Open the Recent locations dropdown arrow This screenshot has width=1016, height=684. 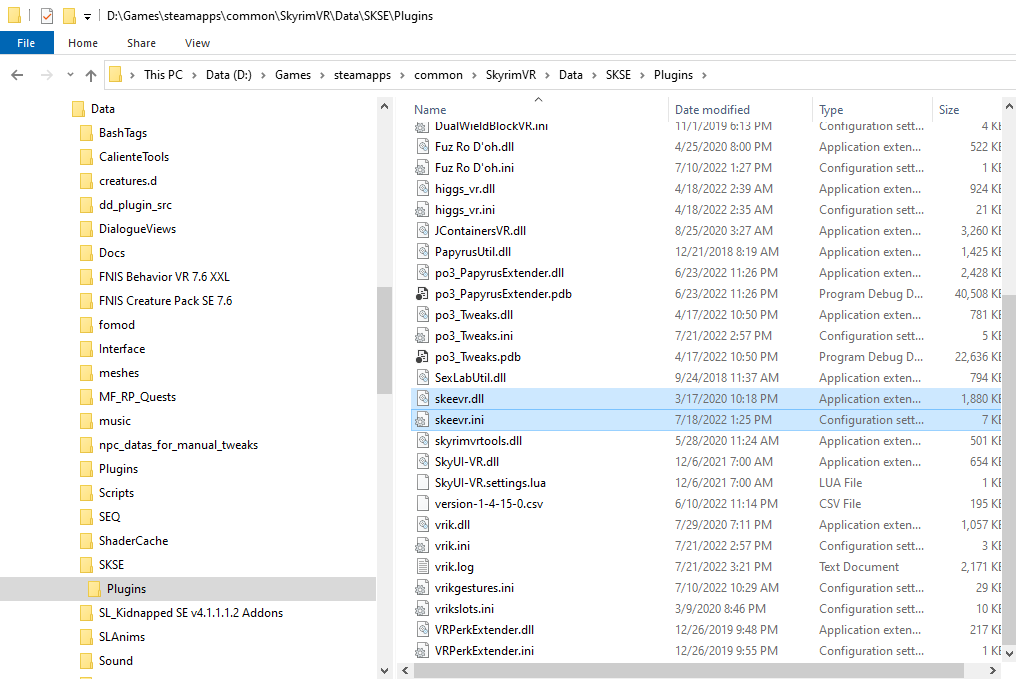pyautogui.click(x=70, y=75)
